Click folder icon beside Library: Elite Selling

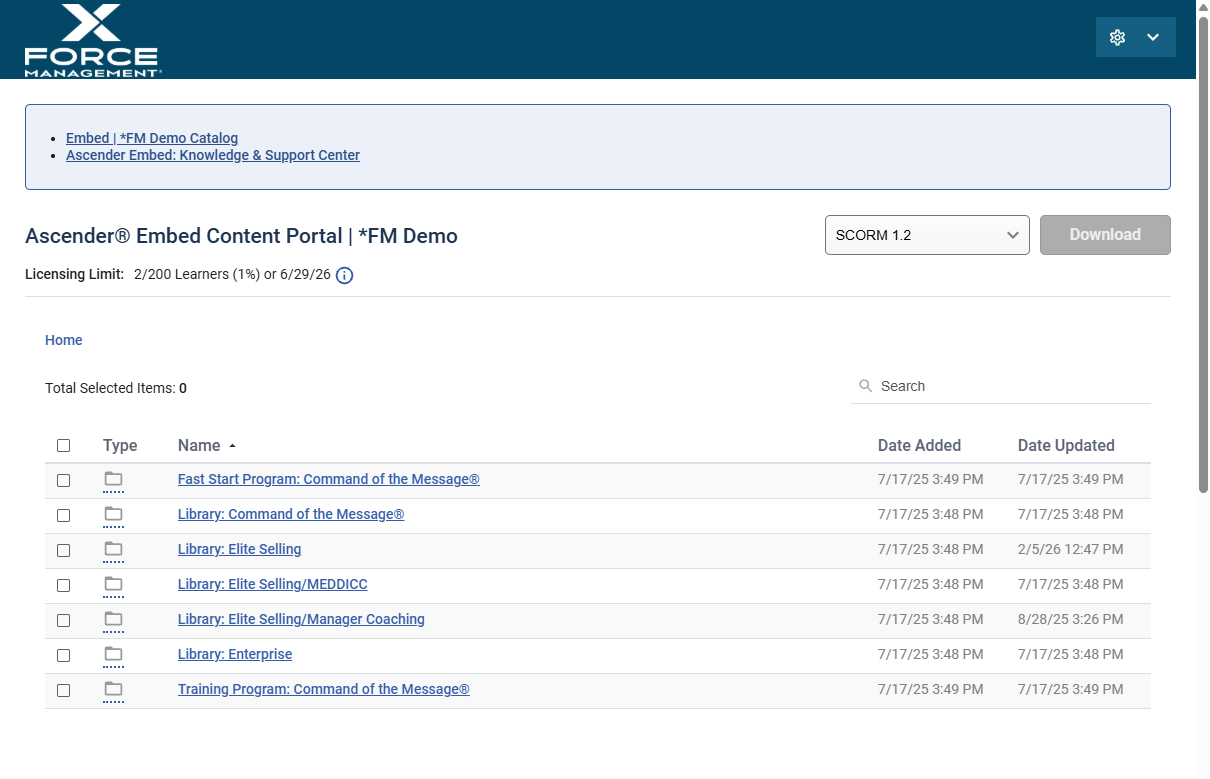click(113, 550)
